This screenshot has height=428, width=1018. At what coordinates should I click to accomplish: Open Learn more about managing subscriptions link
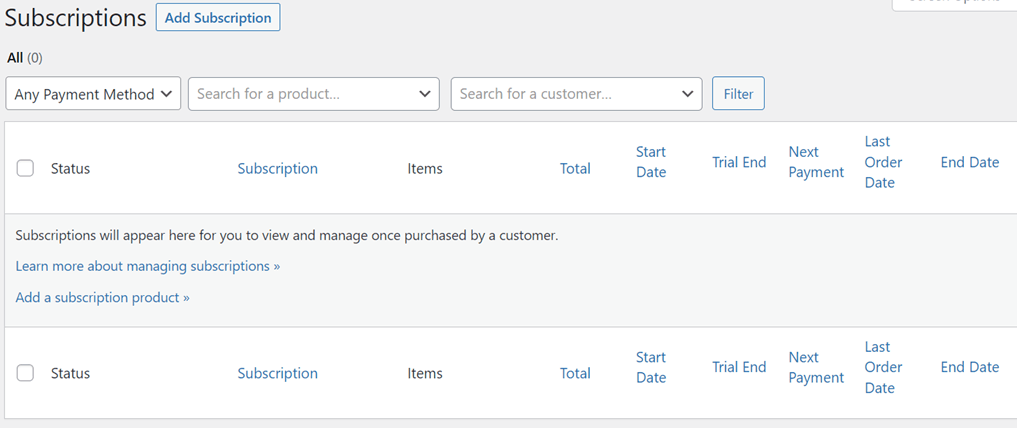[x=147, y=266]
